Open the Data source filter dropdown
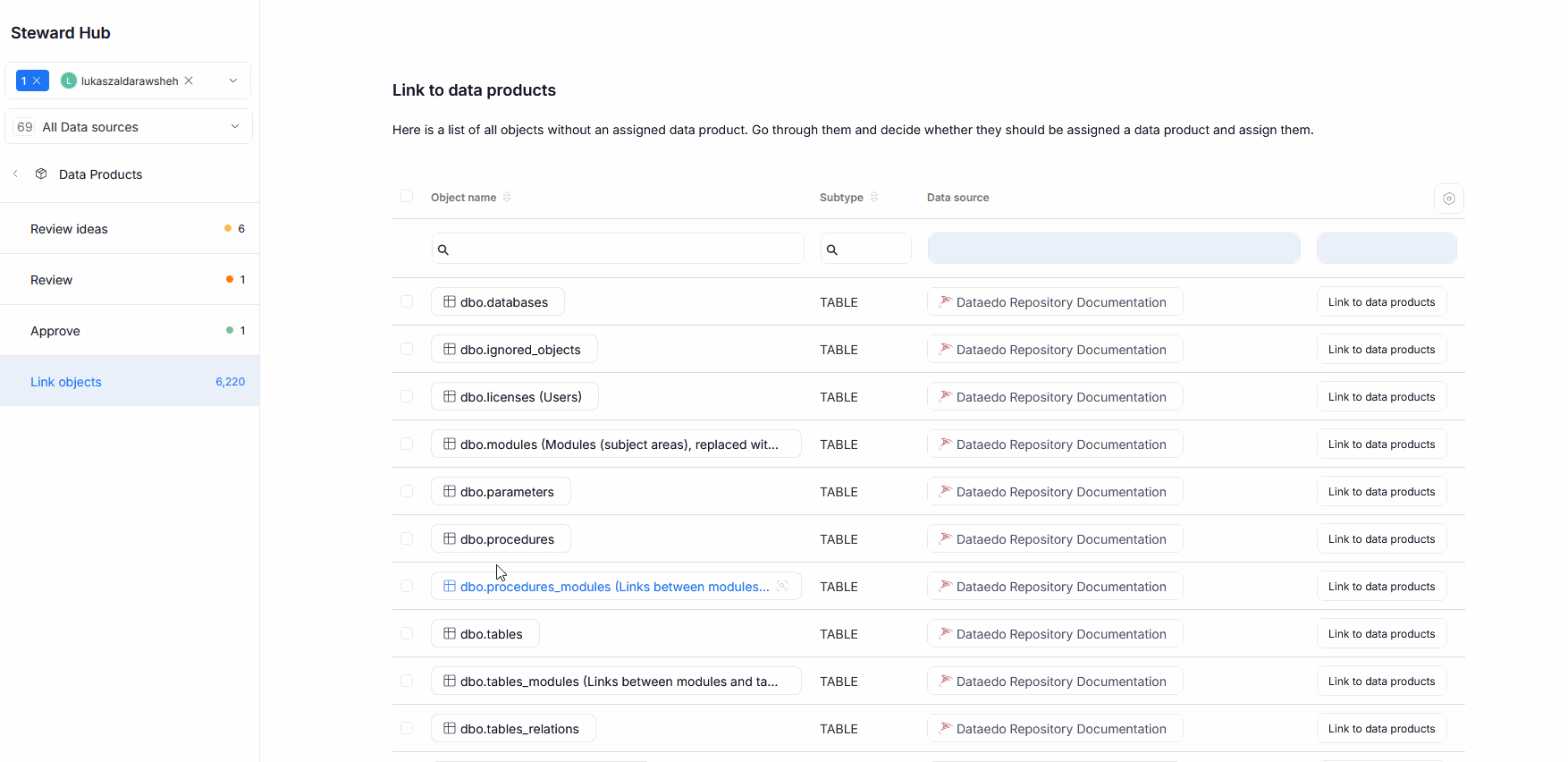This screenshot has width=1568, height=762. click(1113, 249)
